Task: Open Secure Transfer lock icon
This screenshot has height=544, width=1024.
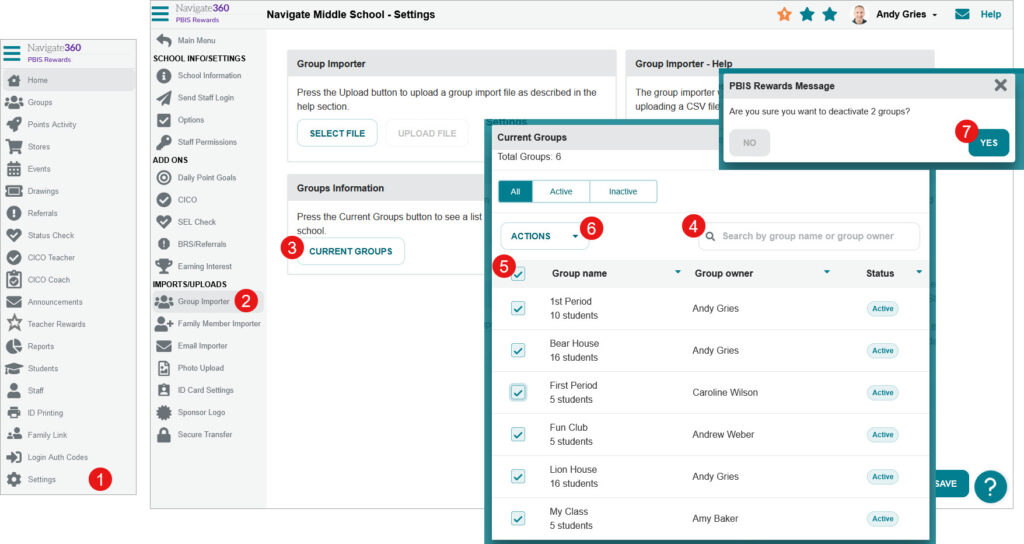Action: click(x=164, y=435)
